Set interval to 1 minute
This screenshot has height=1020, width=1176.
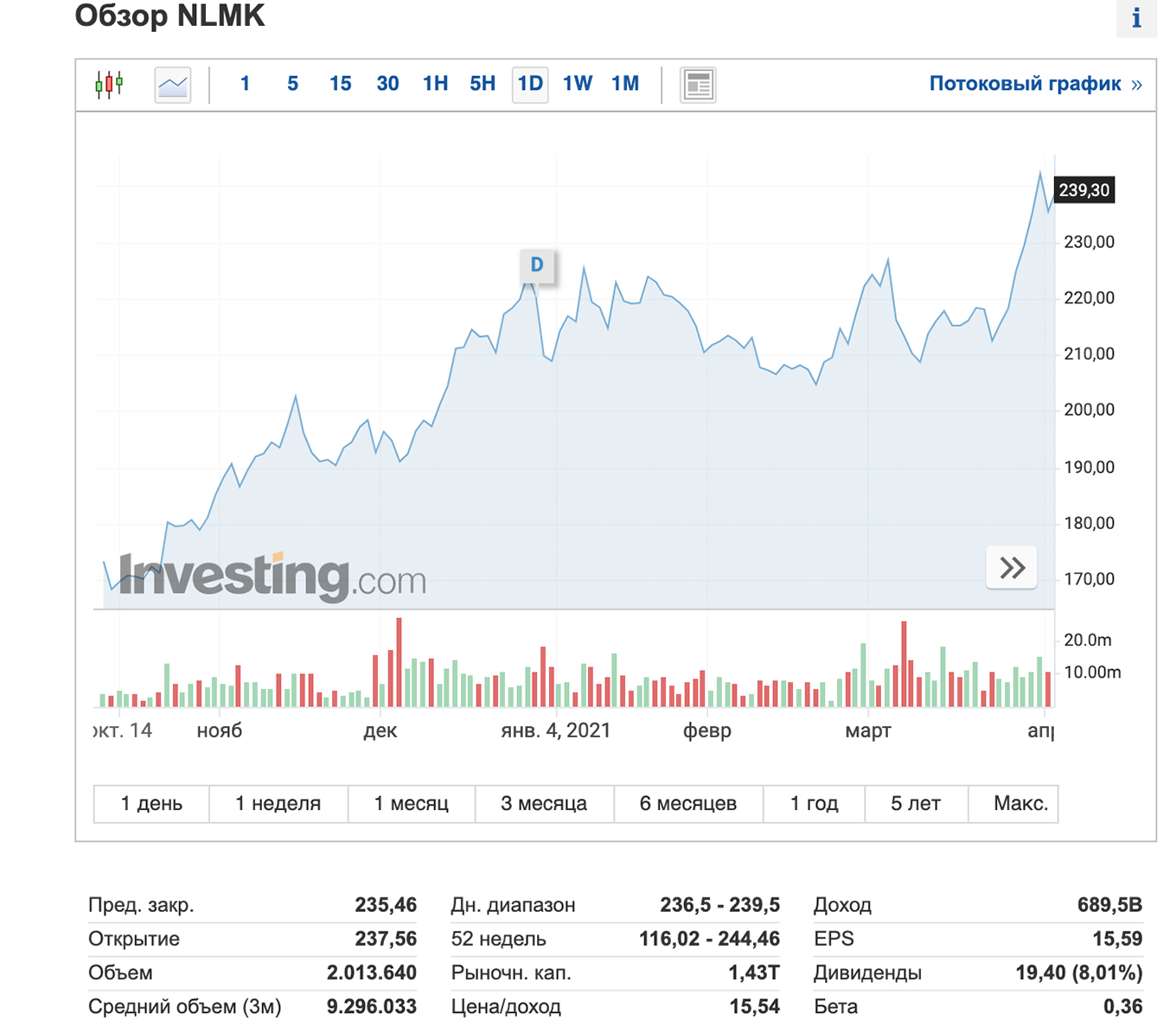click(246, 84)
